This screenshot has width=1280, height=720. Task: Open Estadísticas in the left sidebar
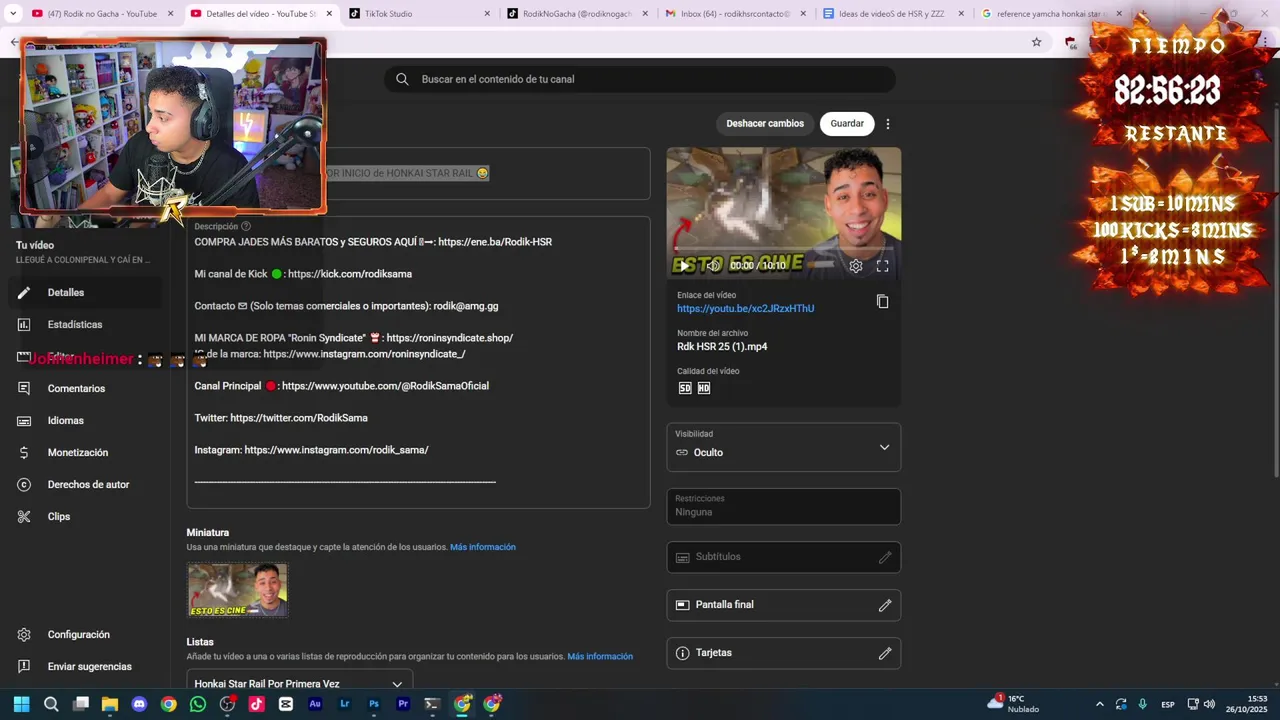pos(75,324)
